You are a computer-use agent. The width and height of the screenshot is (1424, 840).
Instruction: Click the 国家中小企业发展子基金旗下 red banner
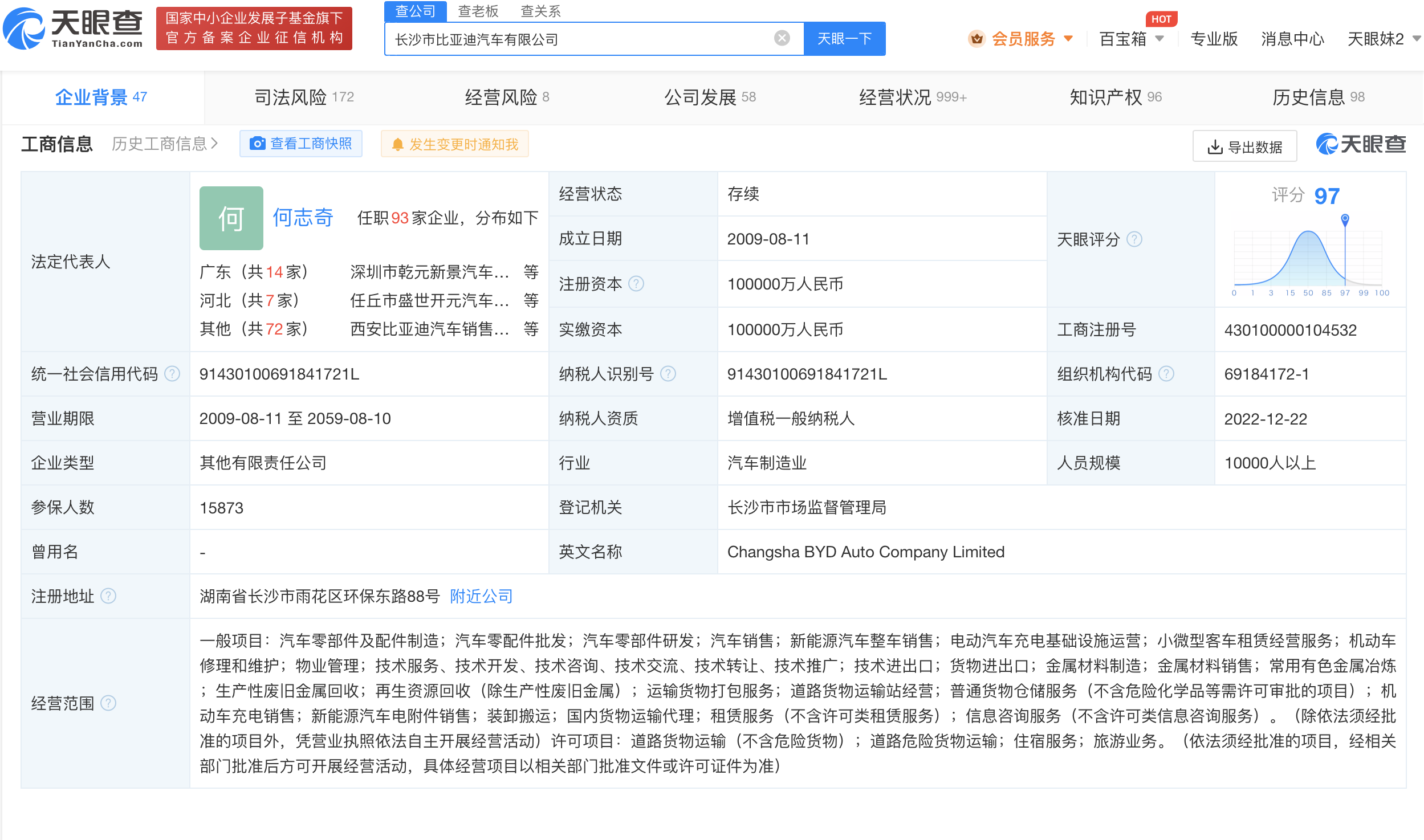(x=254, y=28)
